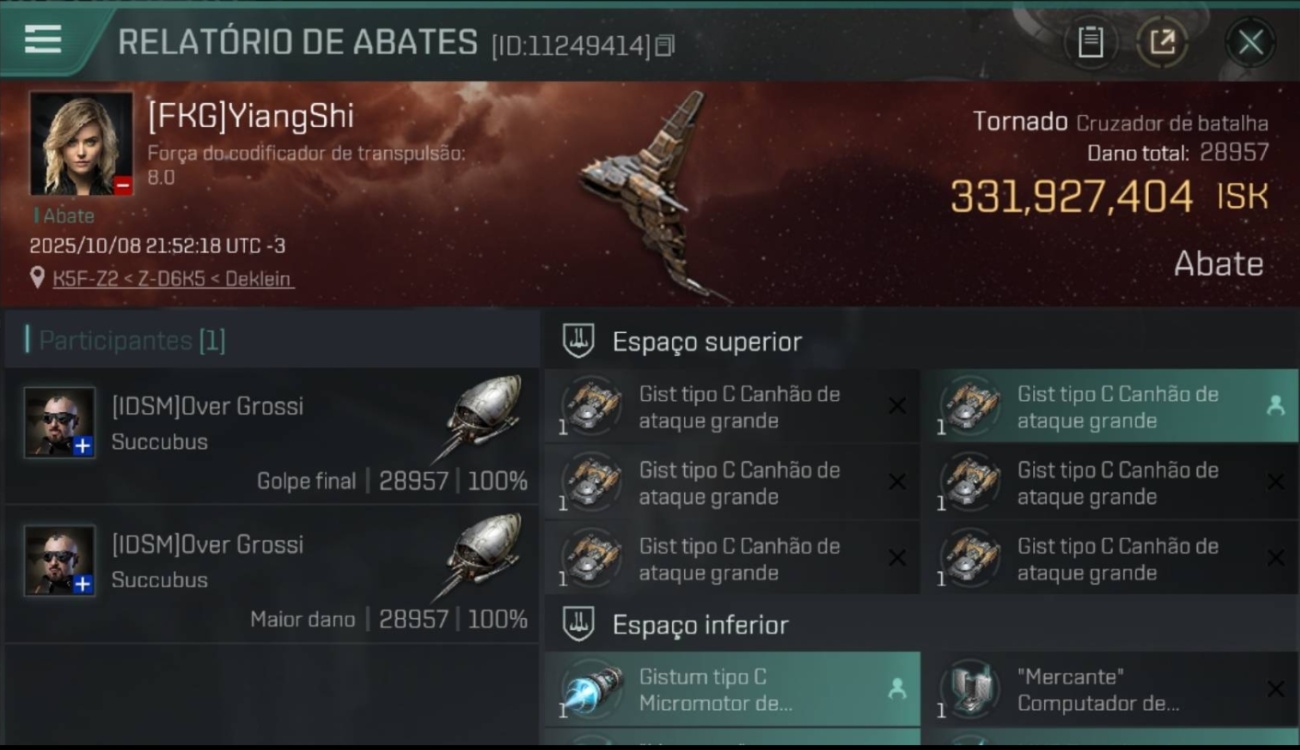Screen dimensions: 1300x750
Task: Click the clipboard icon in header
Action: click(1090, 42)
